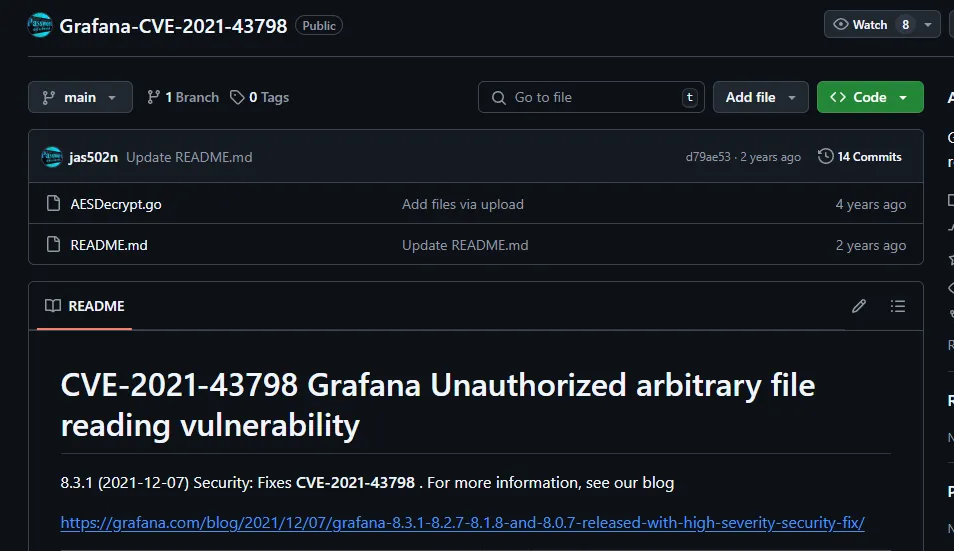
Task: Click the file icon next to AESDecrypt.go
Action: pos(53,204)
